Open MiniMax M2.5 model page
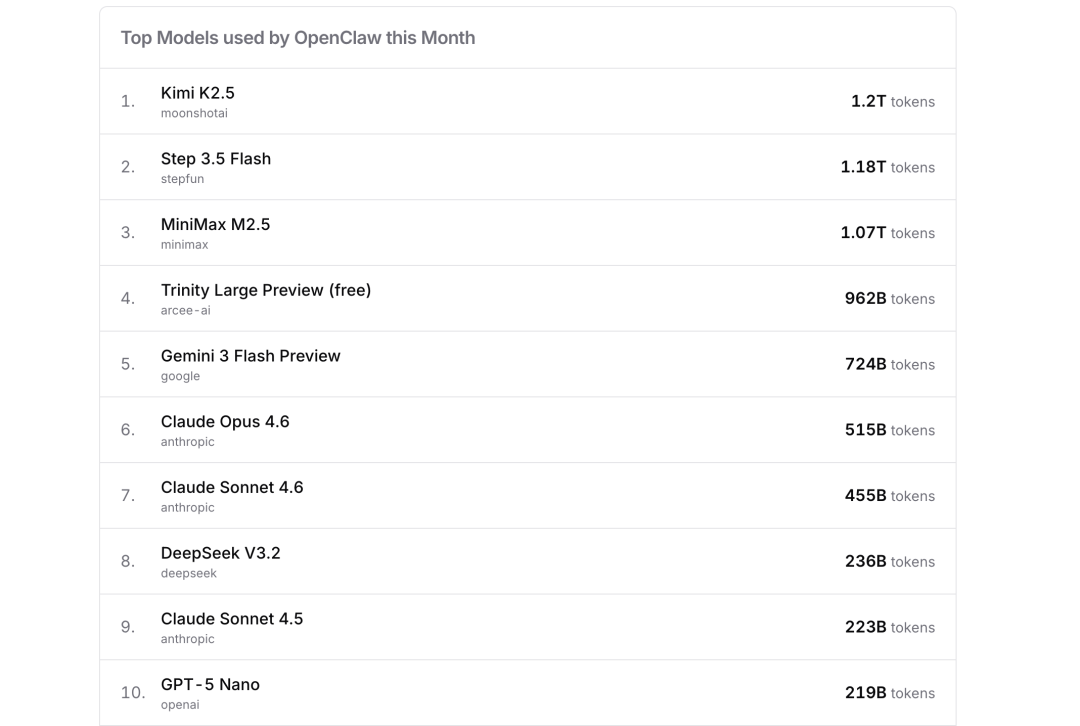Image resolution: width=1080 pixels, height=726 pixels. pyautogui.click(x=216, y=225)
